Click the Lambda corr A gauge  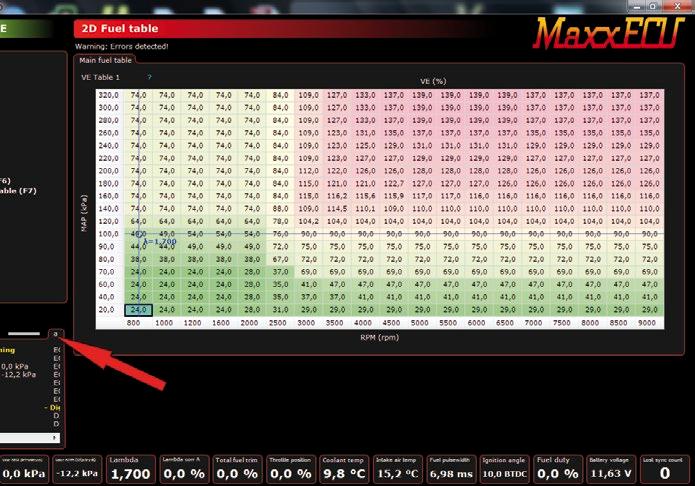pyautogui.click(x=184, y=469)
